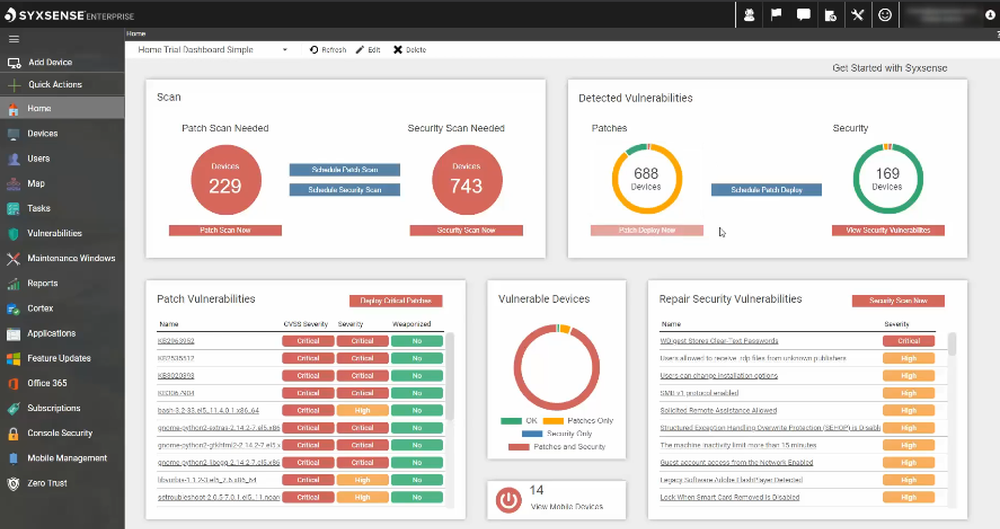Click the Vulnerable Devices donut chart
Image resolution: width=1000 pixels, height=529 pixels.
[x=557, y=367]
